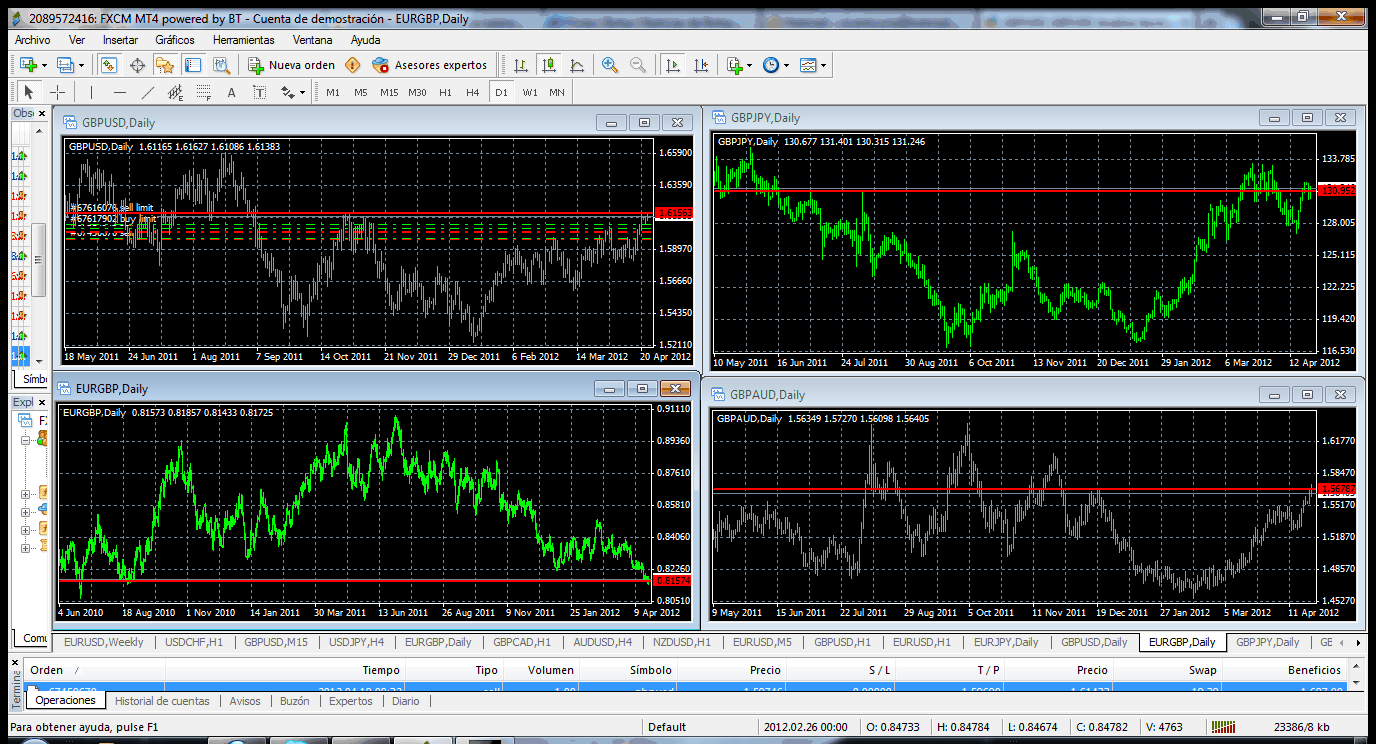Select the Fibonacci retracement tool
The image size is (1376, 744).
coord(203,92)
